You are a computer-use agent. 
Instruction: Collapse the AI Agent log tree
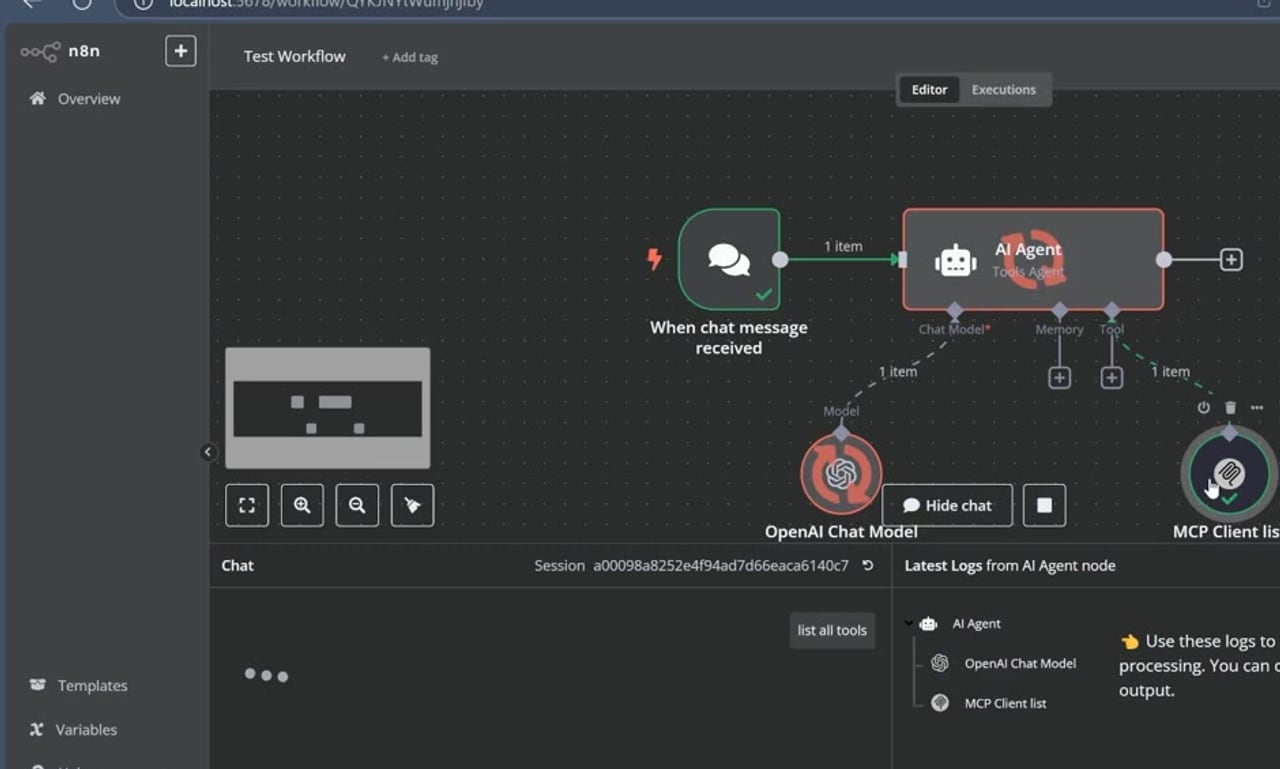pos(909,623)
